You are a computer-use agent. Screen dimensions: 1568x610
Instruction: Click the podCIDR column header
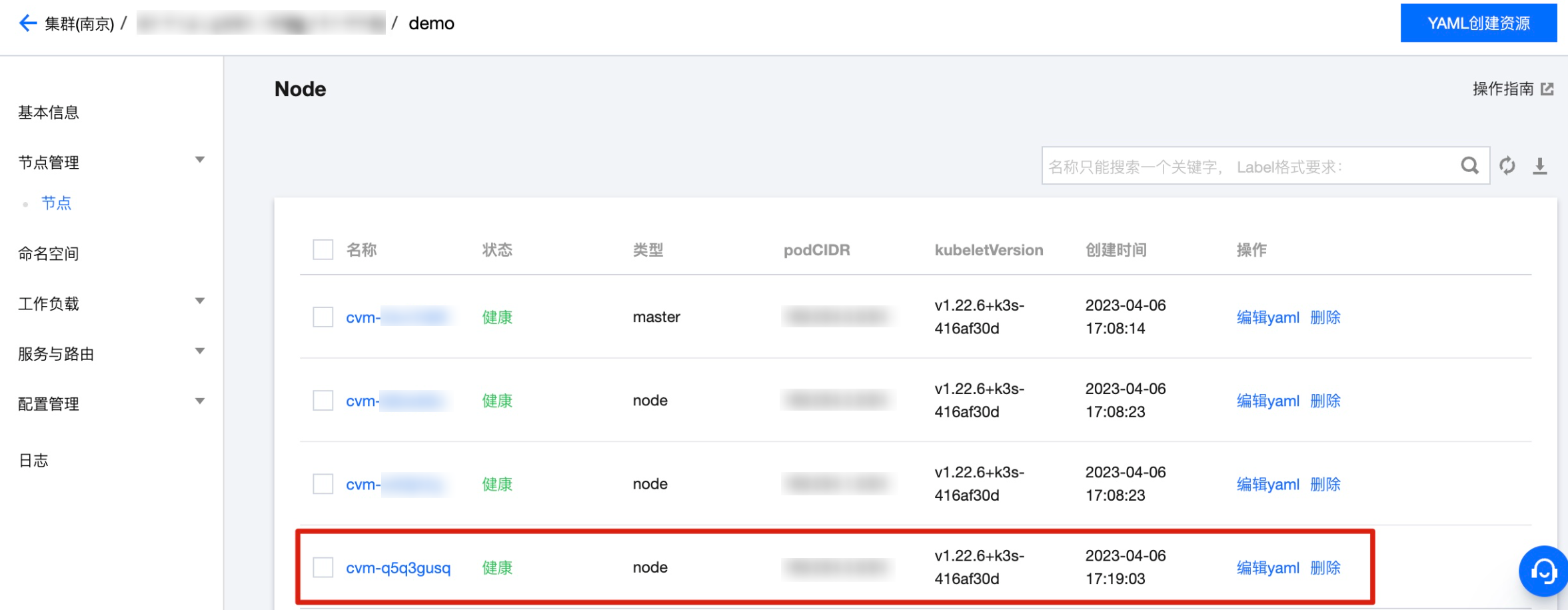coord(817,250)
